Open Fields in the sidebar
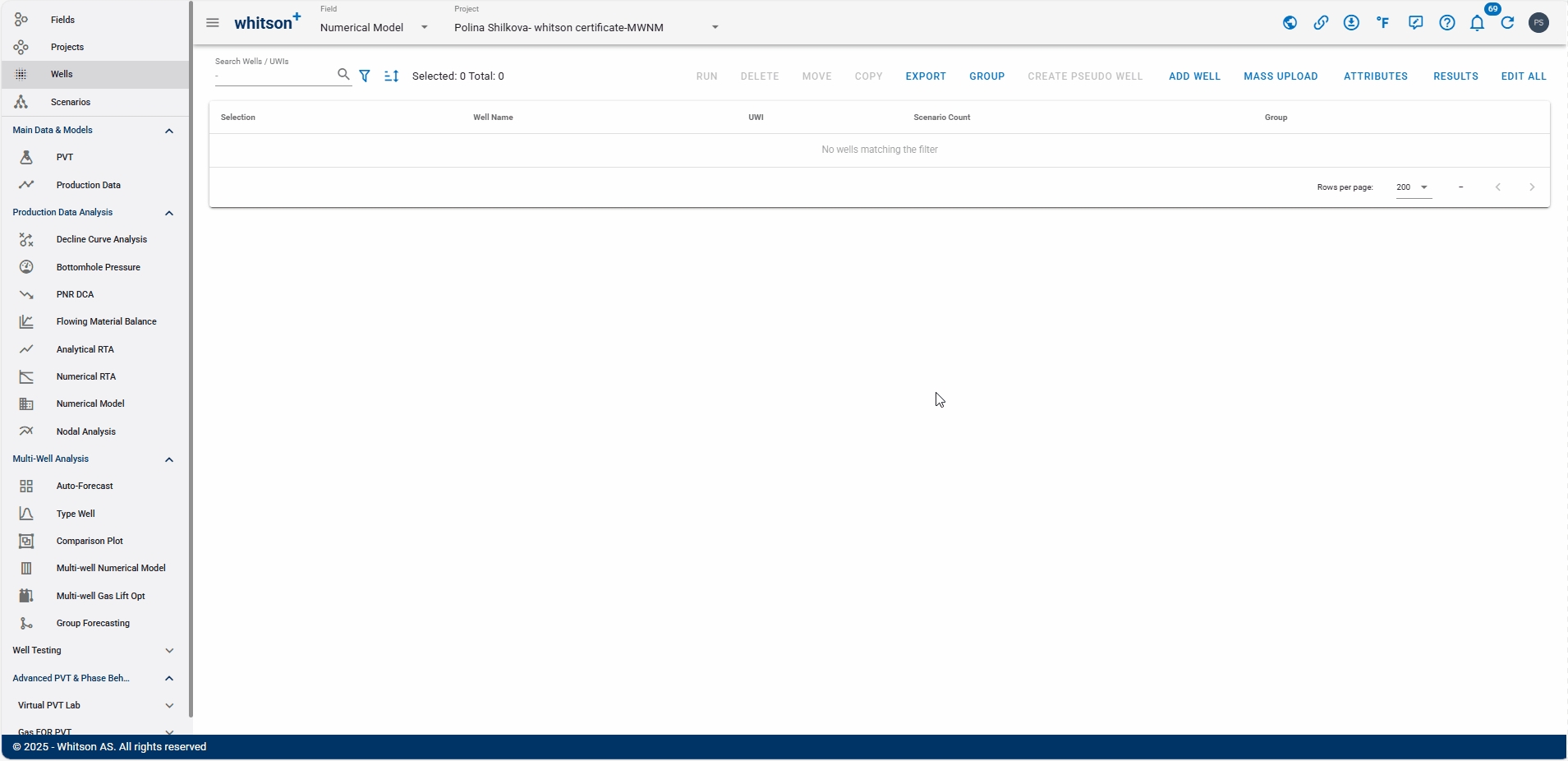 [94, 20]
